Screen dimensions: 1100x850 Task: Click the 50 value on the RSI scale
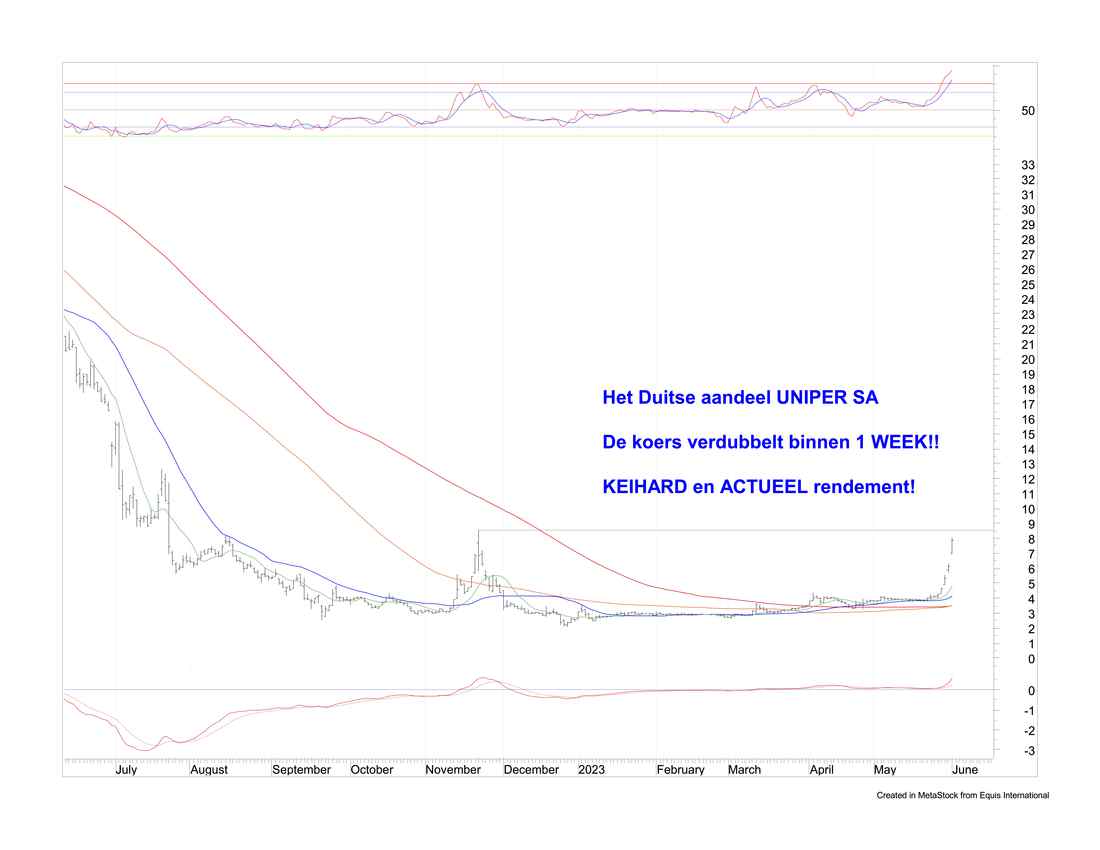pyautogui.click(x=1028, y=111)
